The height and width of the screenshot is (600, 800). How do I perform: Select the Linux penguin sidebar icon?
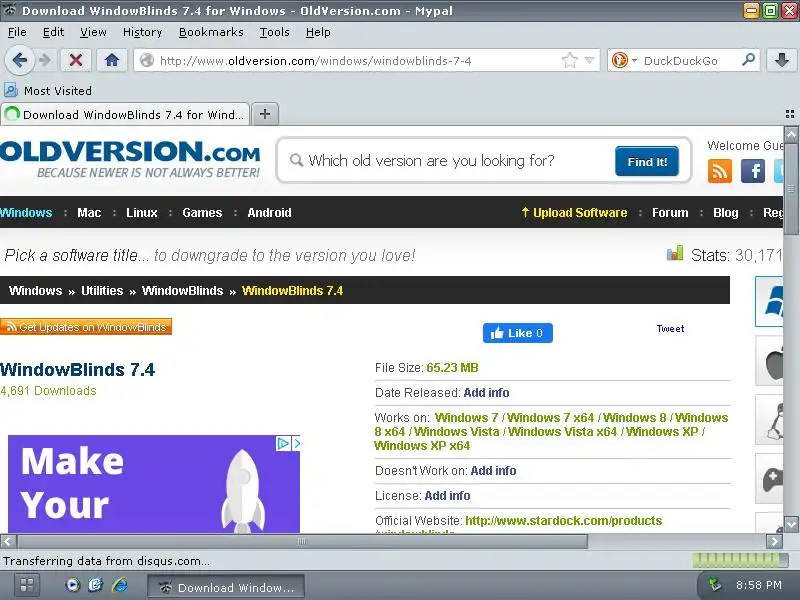point(769,420)
